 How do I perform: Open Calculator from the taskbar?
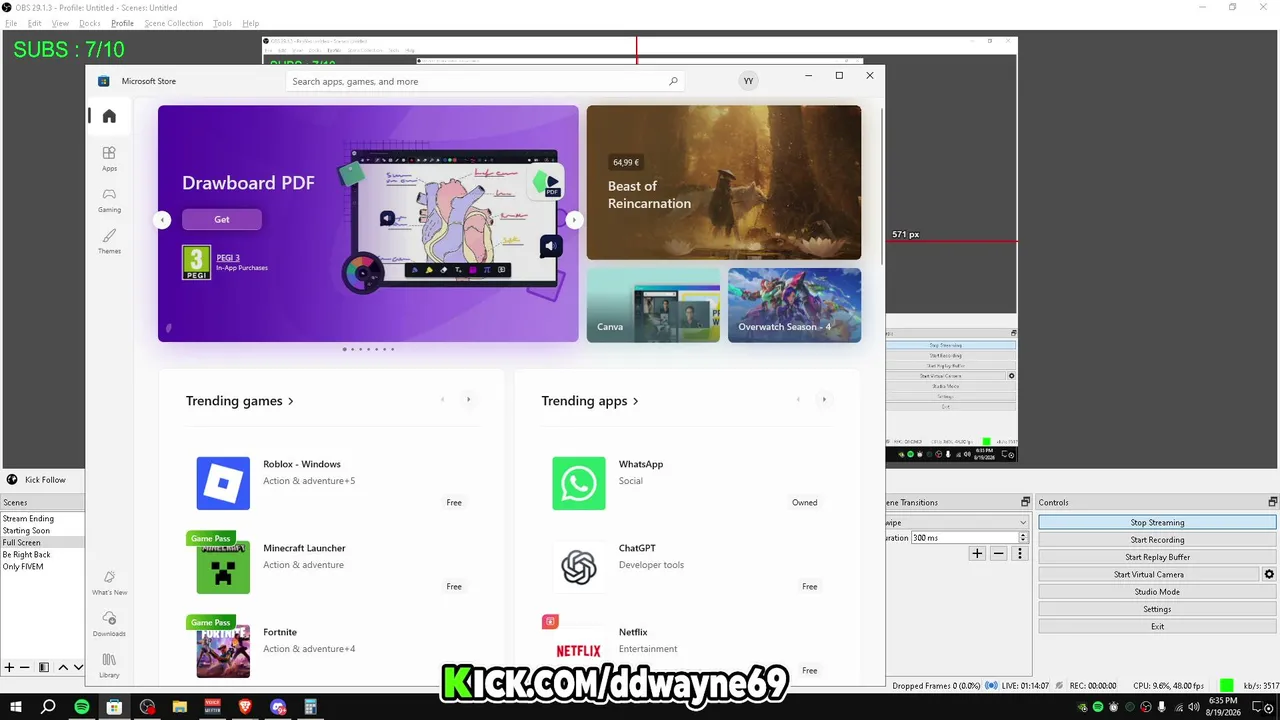click(x=311, y=707)
